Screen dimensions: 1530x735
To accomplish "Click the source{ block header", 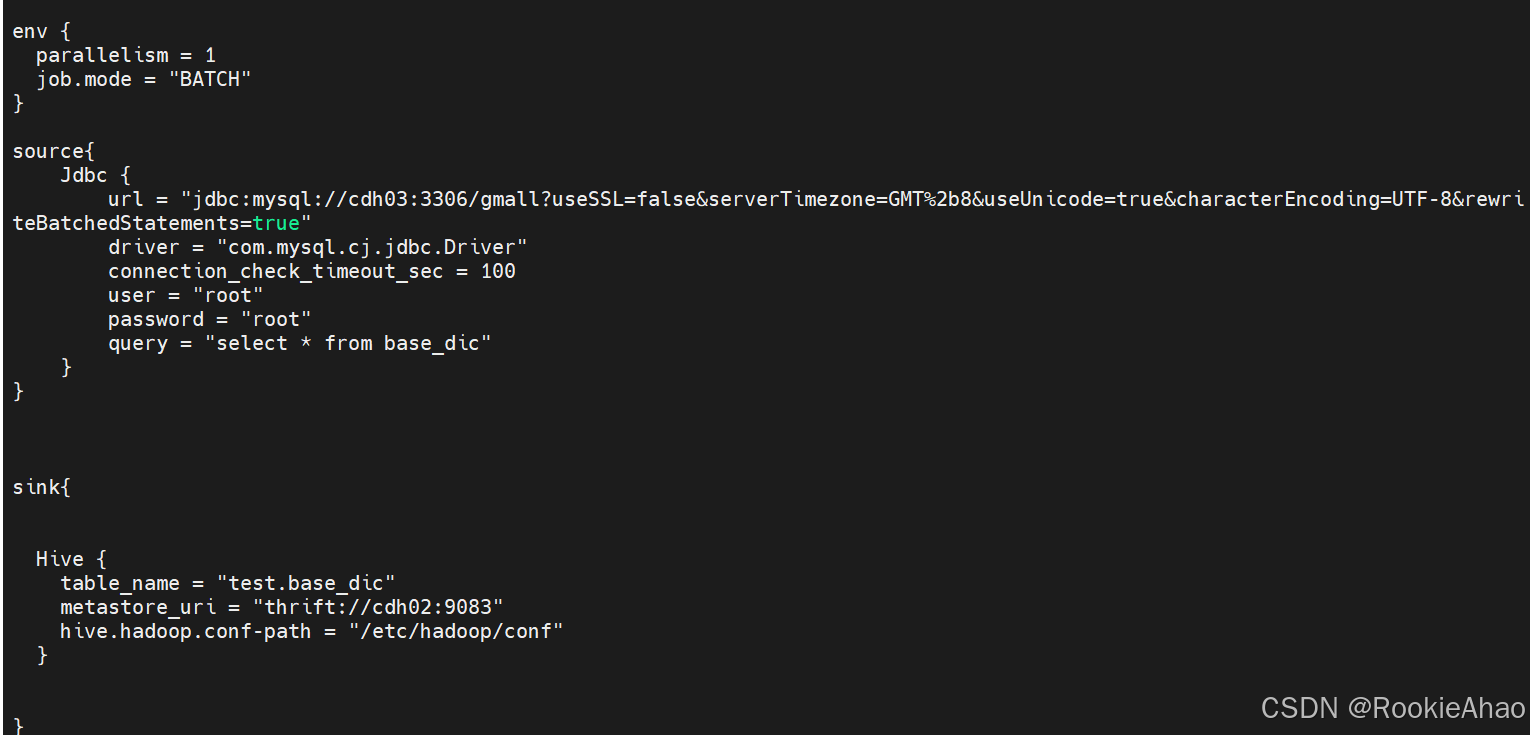I will [53, 151].
